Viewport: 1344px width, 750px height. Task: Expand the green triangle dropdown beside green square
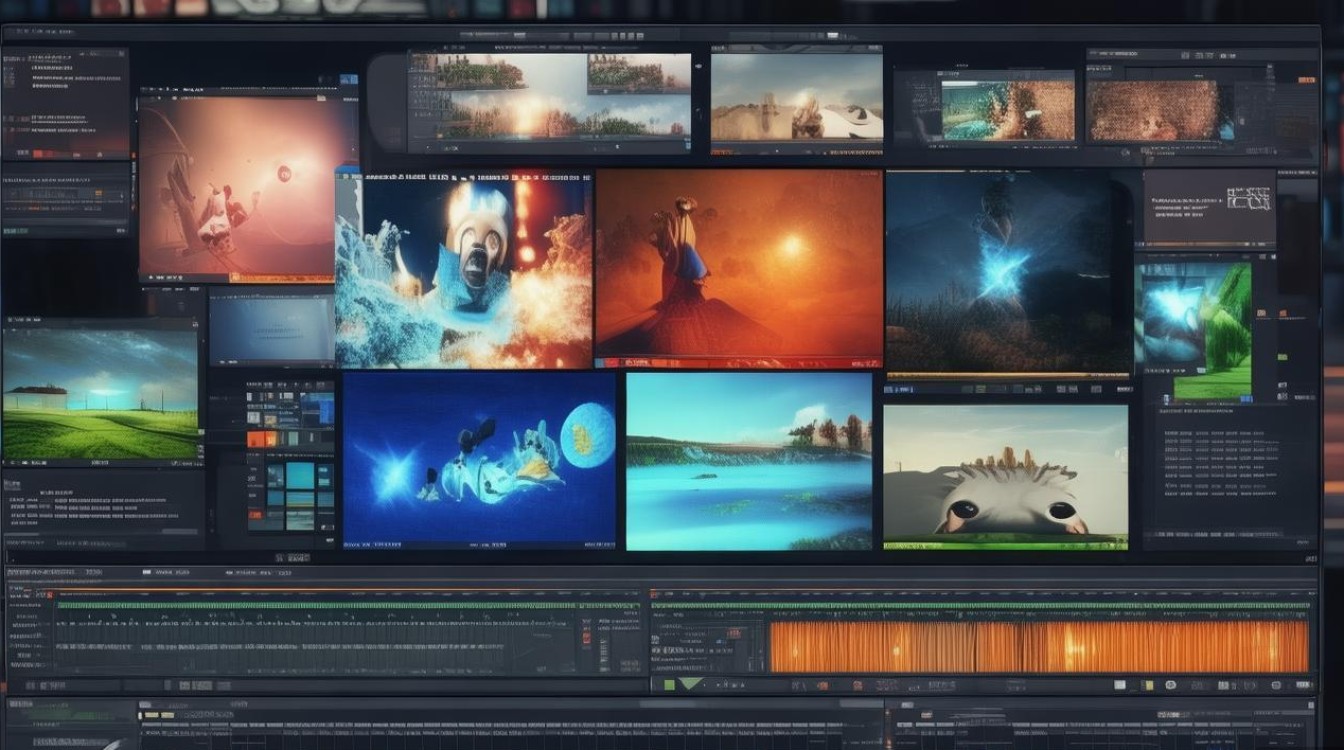click(690, 685)
